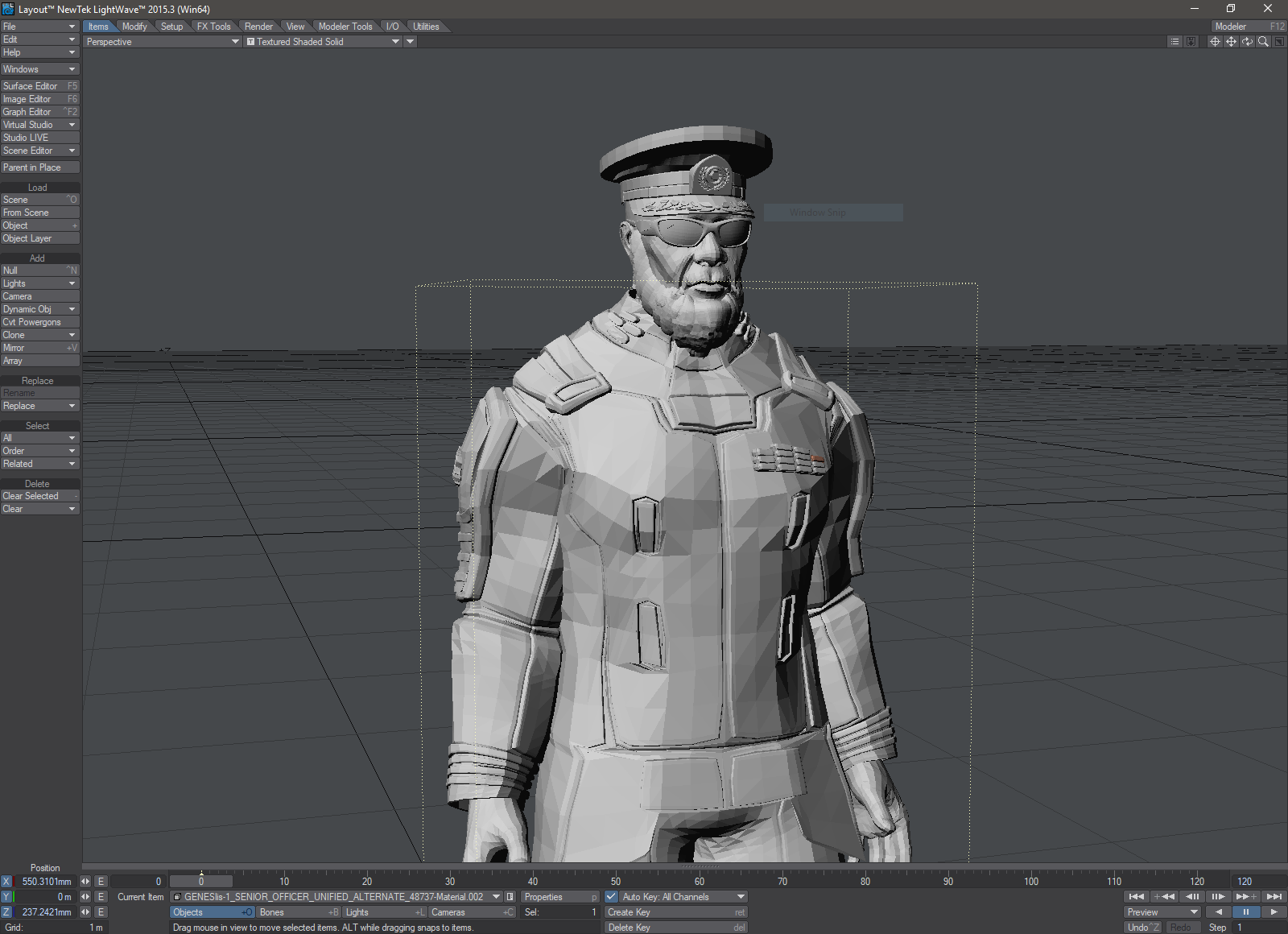Play animation forward
The image size is (1288, 934).
1274,912
